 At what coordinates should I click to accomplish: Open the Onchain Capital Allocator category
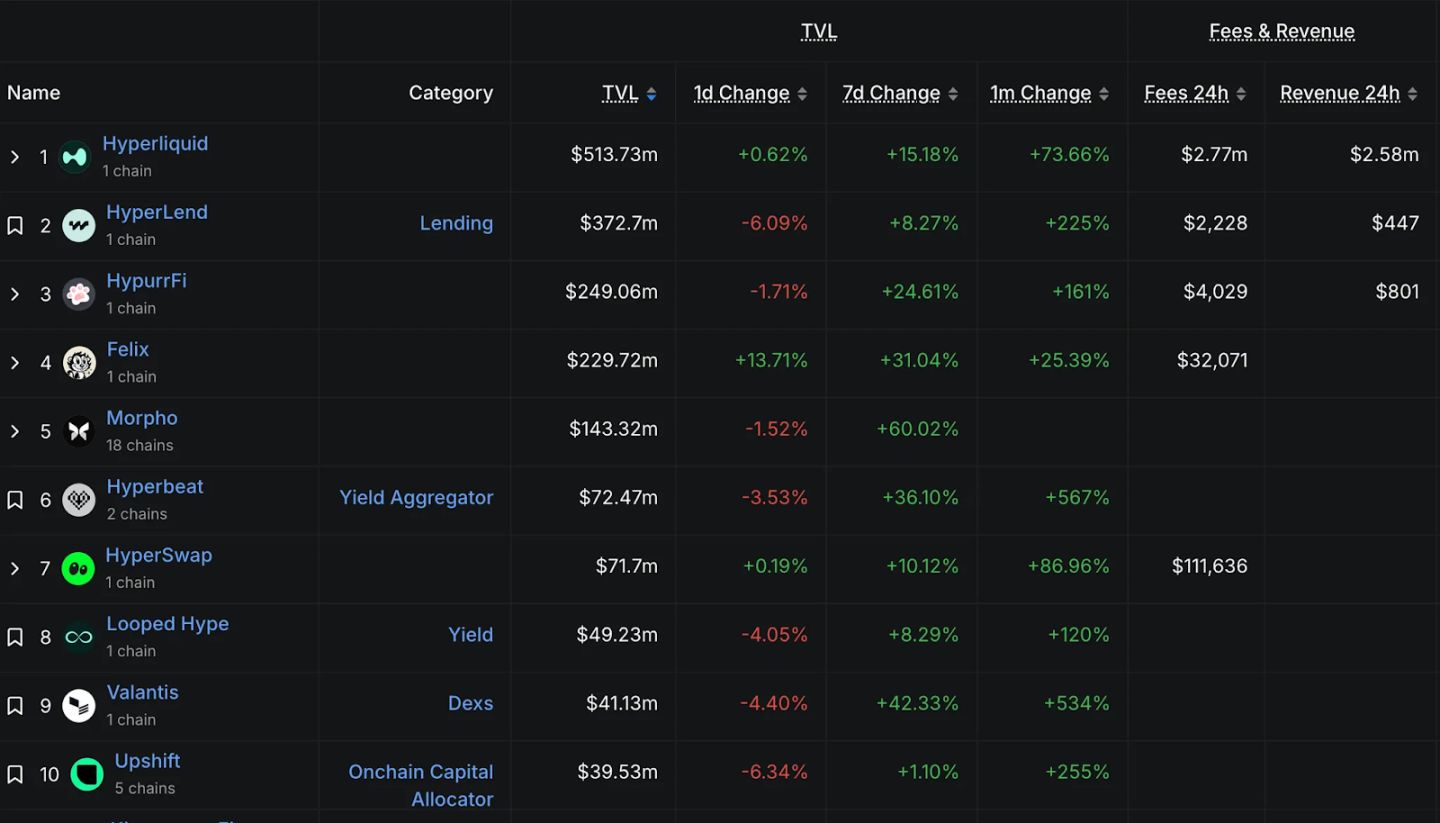point(421,785)
